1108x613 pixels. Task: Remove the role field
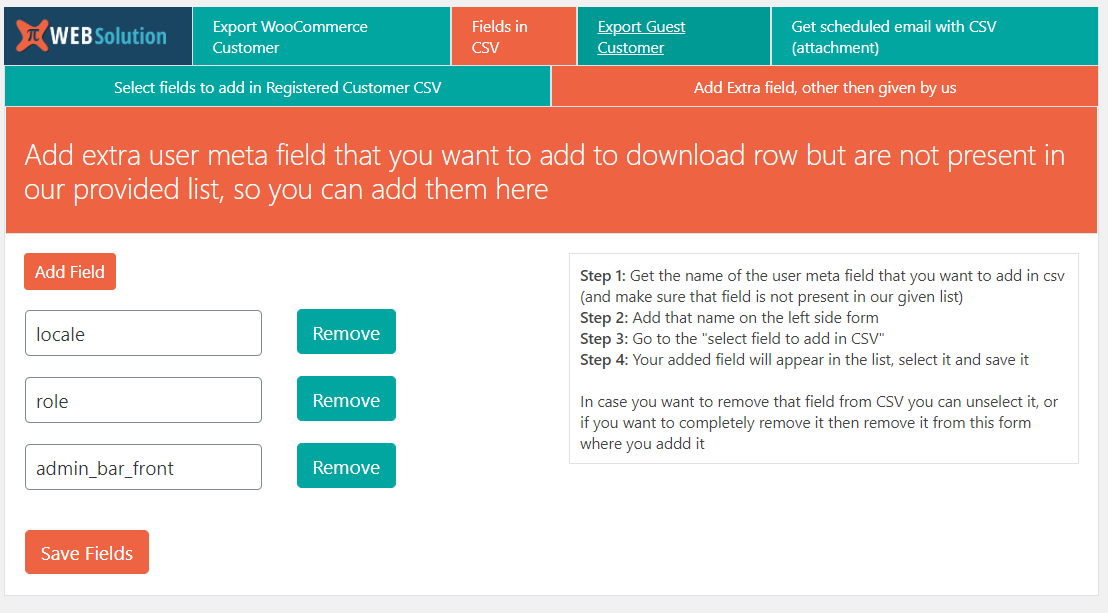pyautogui.click(x=346, y=400)
